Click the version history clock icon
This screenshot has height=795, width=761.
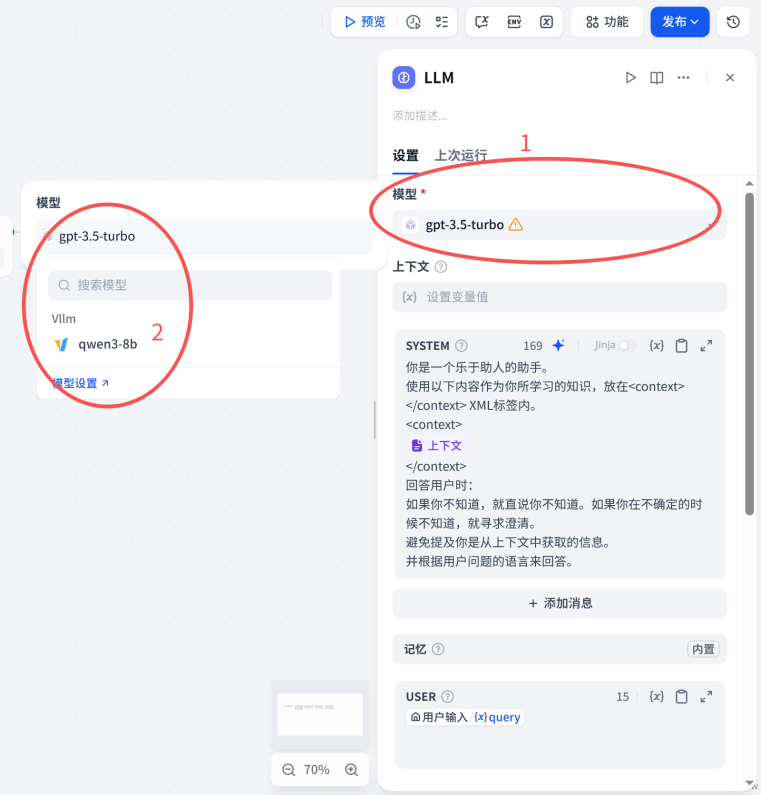pyautogui.click(x=733, y=22)
